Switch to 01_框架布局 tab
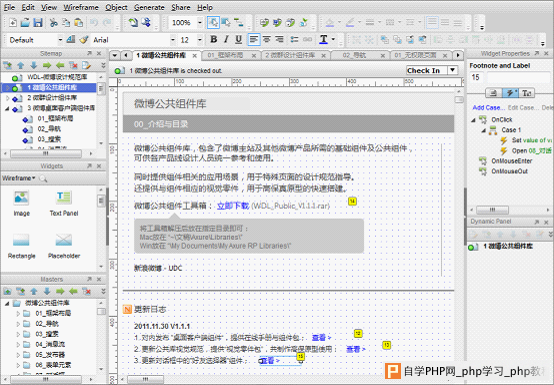This screenshot has width=554, height=385. pos(225,55)
